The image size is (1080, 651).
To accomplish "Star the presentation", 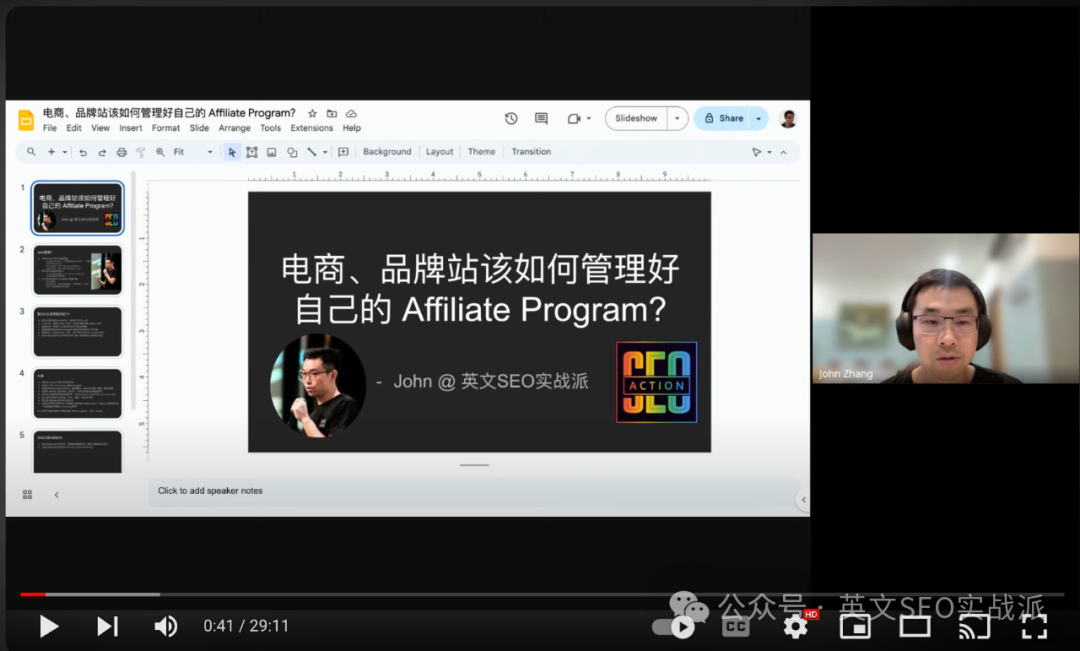I will click(312, 114).
